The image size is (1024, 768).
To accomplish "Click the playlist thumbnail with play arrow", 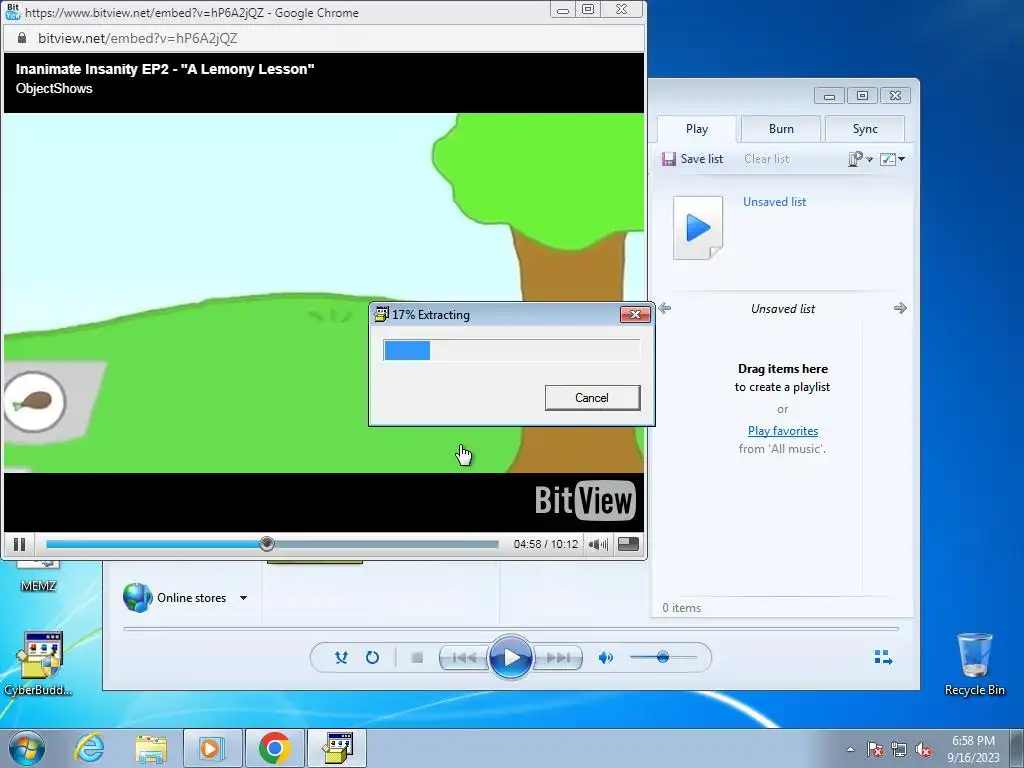I will (698, 228).
